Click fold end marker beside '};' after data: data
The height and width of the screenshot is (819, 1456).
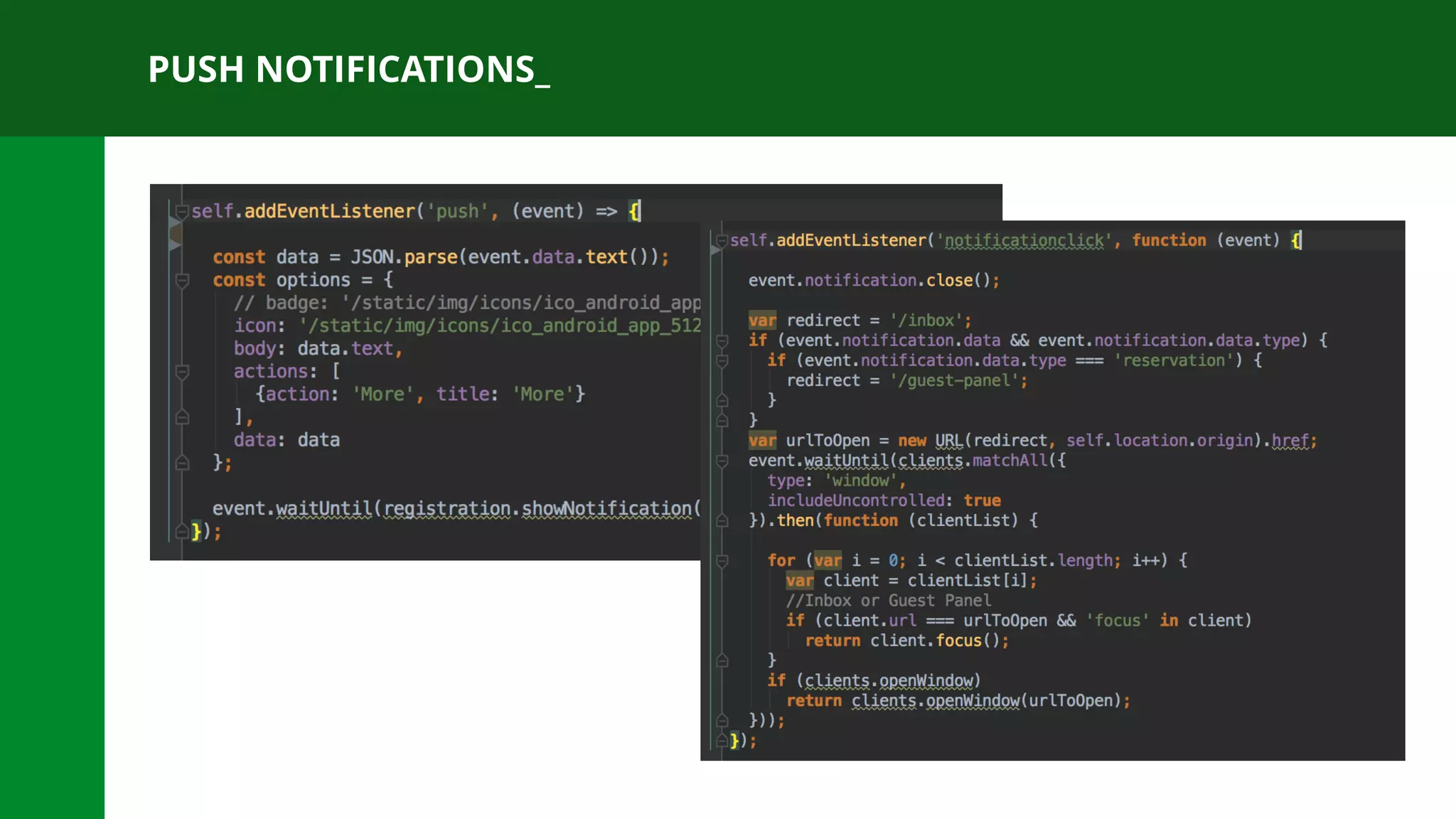182,463
